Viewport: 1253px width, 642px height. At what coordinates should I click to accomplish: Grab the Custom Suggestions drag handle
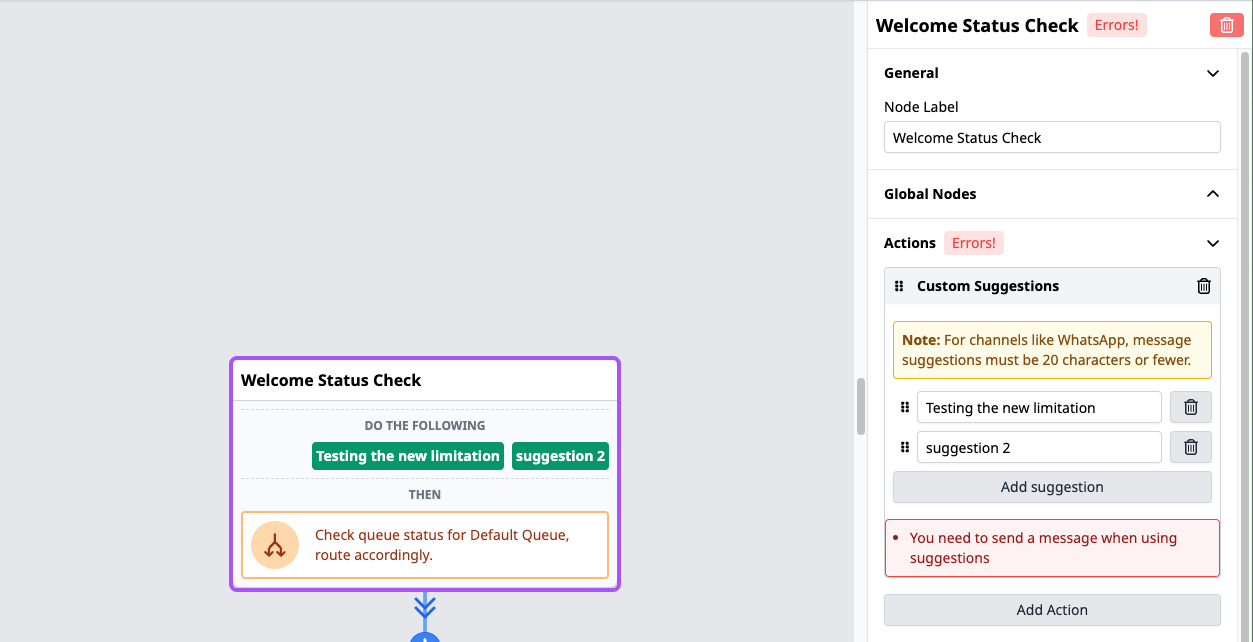[x=899, y=286]
